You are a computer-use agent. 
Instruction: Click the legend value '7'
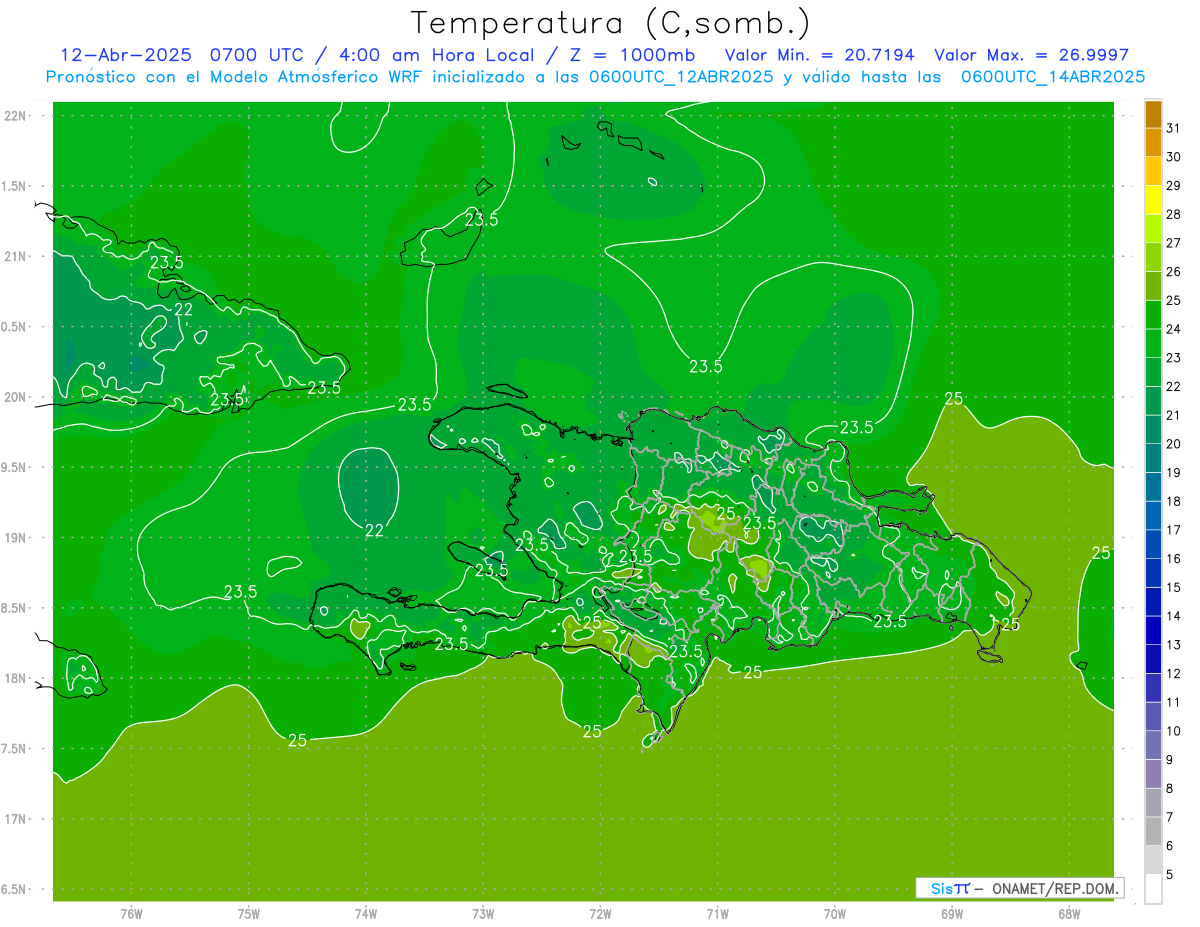(1169, 817)
